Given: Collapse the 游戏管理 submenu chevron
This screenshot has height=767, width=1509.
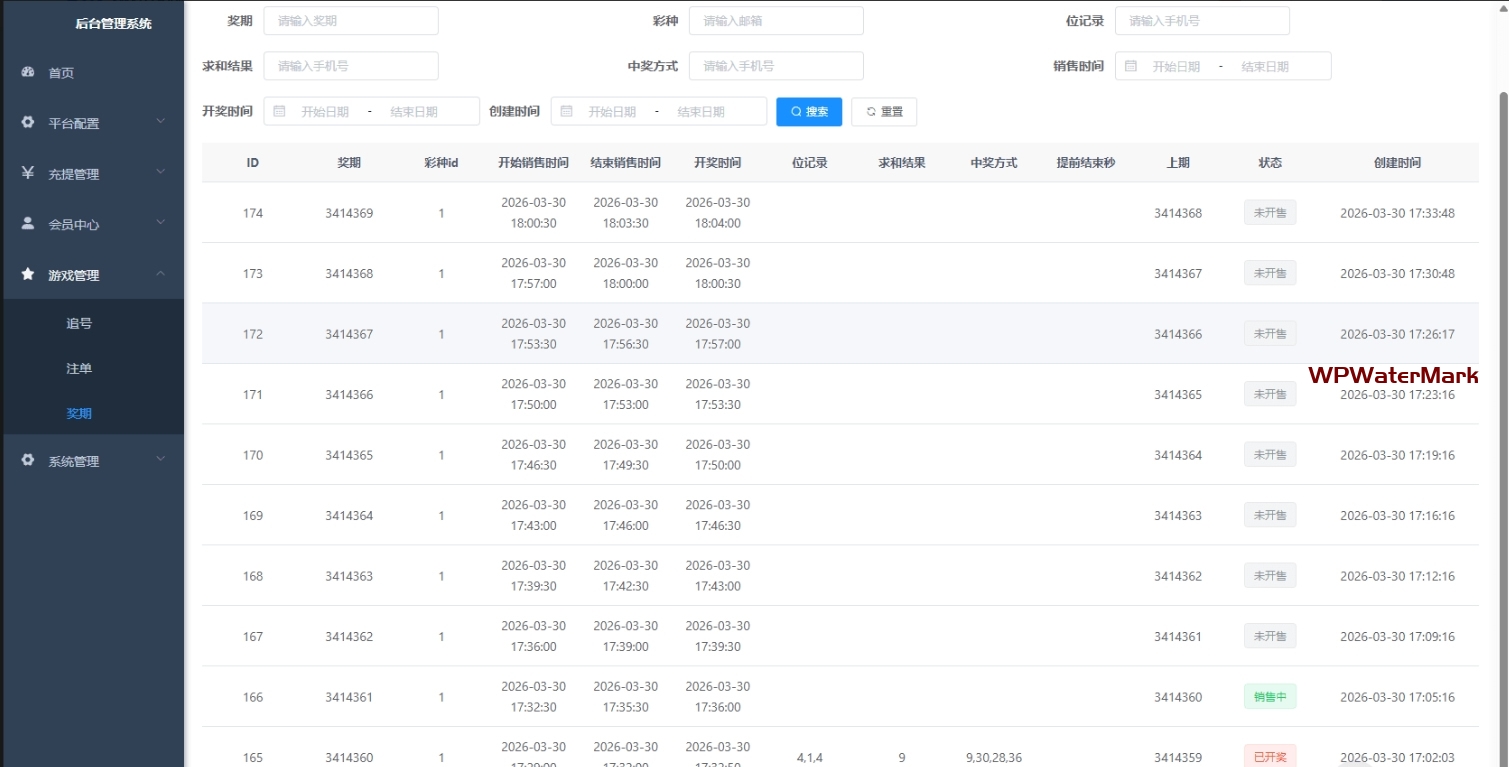Looking at the screenshot, I should (x=161, y=274).
